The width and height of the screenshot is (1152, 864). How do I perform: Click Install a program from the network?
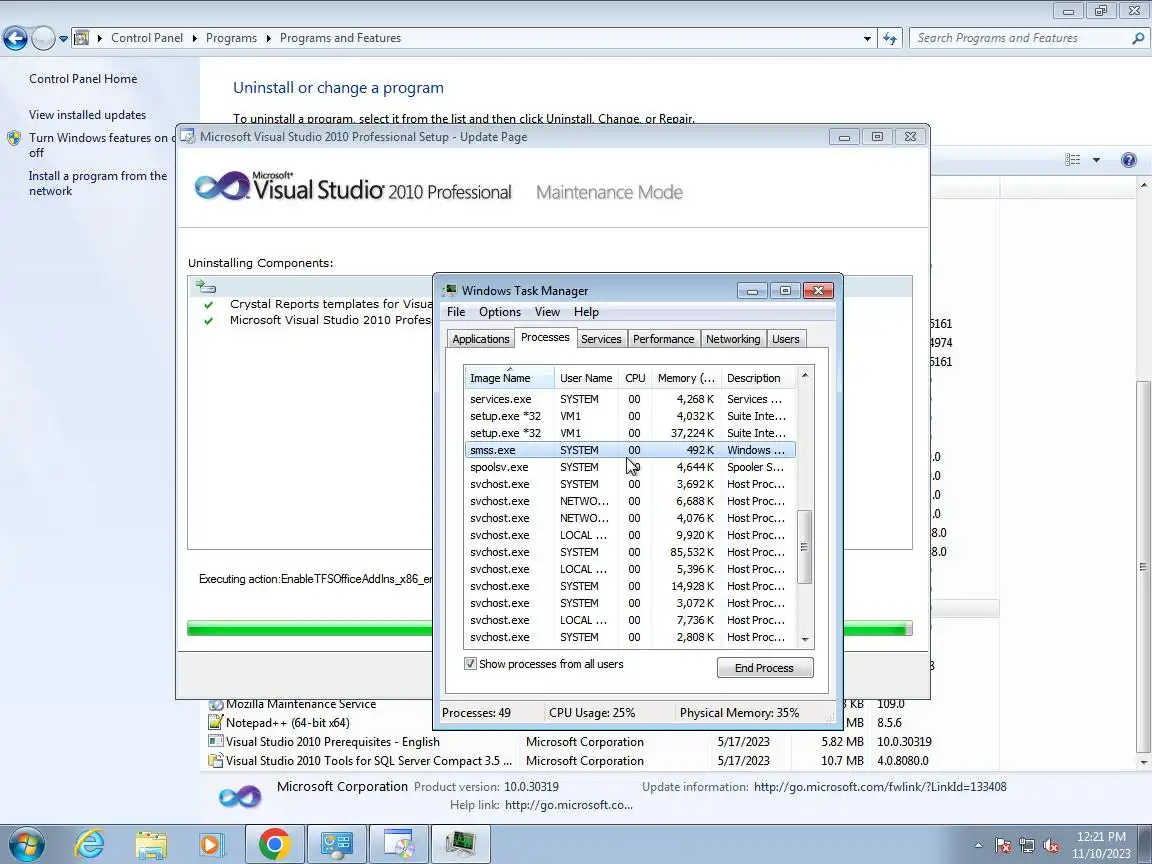[x=98, y=183]
